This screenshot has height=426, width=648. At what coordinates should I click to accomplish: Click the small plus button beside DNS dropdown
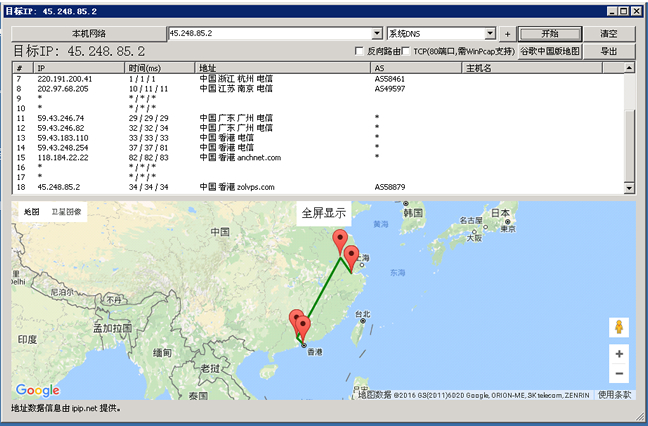tap(508, 34)
